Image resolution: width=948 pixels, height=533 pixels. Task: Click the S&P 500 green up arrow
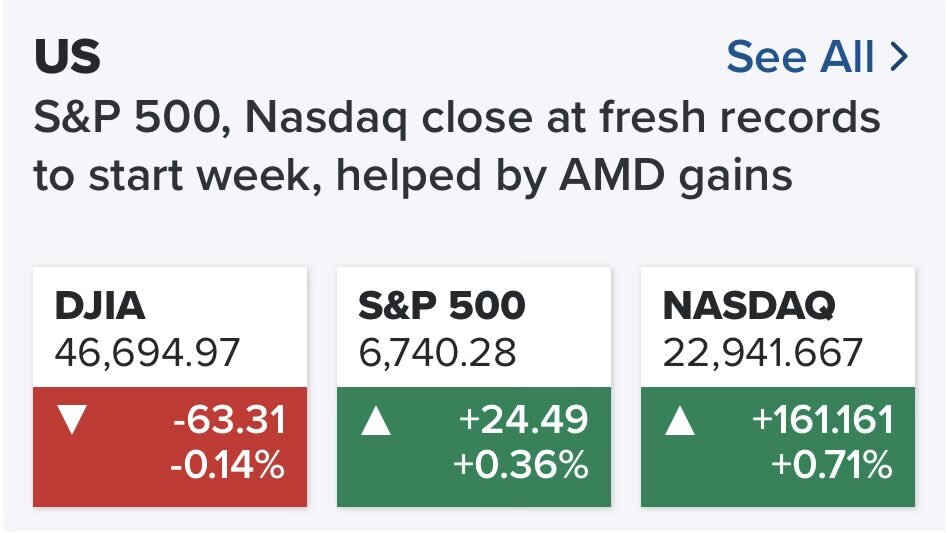376,422
